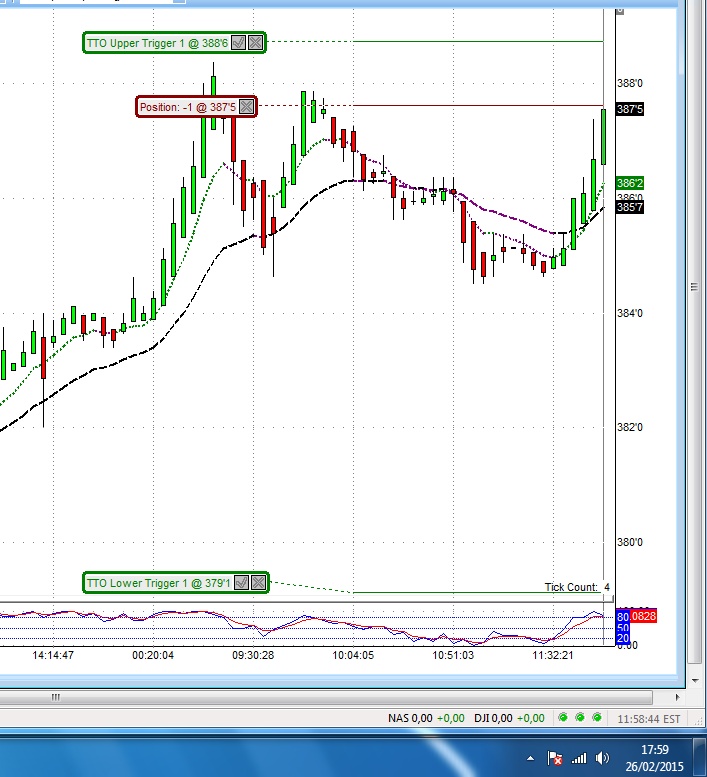This screenshot has height=777, width=707.
Task: Click the 09:30:28 time axis label
Action: 253,655
